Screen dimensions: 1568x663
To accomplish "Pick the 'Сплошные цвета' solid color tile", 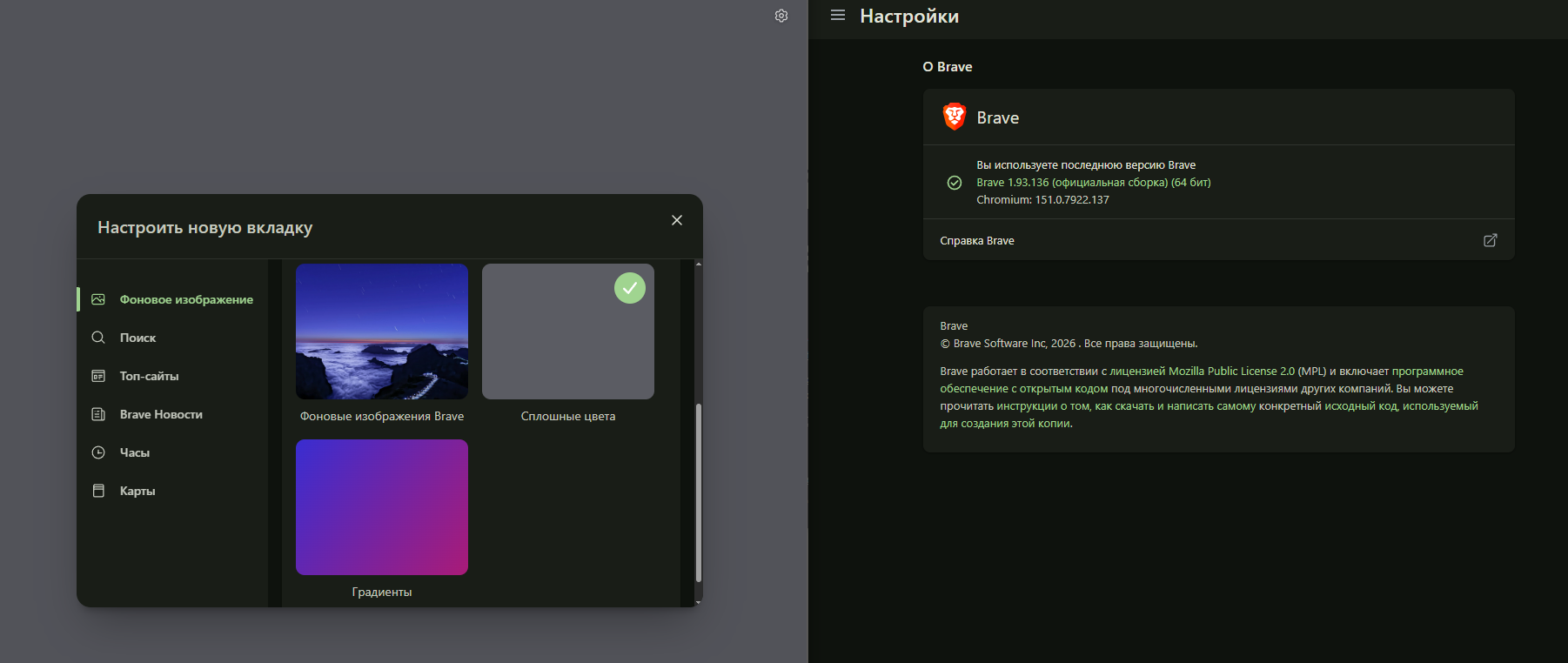I will (568, 331).
